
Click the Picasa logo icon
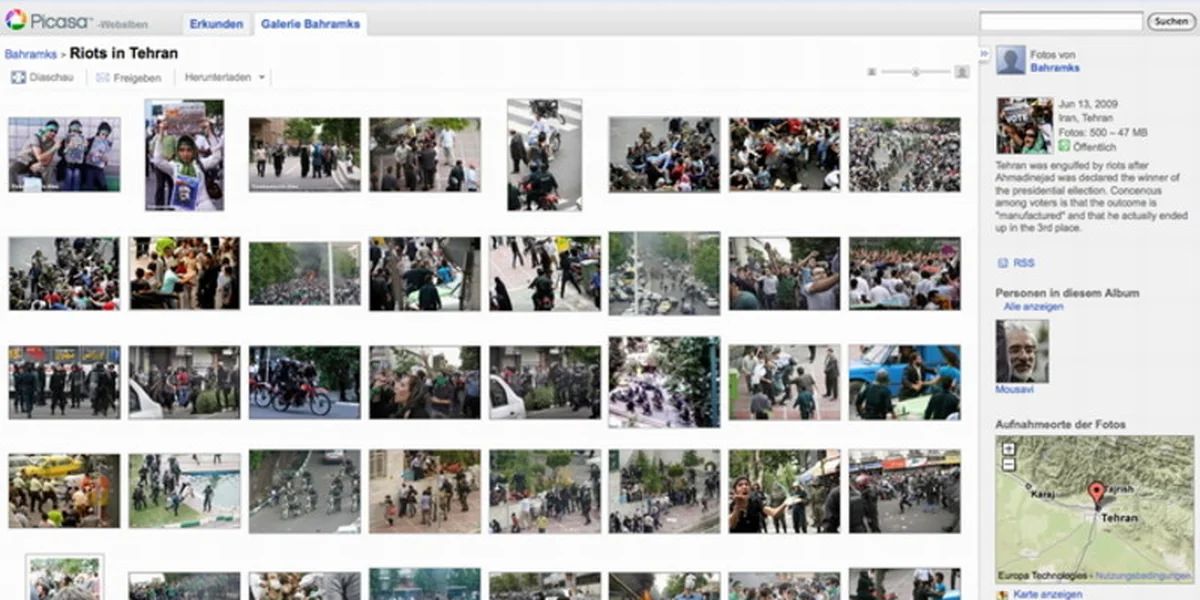(16, 20)
